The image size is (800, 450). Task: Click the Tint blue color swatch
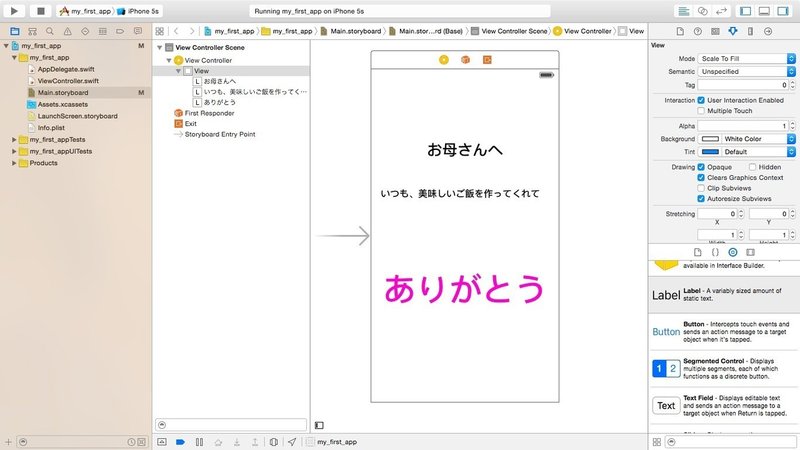point(710,152)
